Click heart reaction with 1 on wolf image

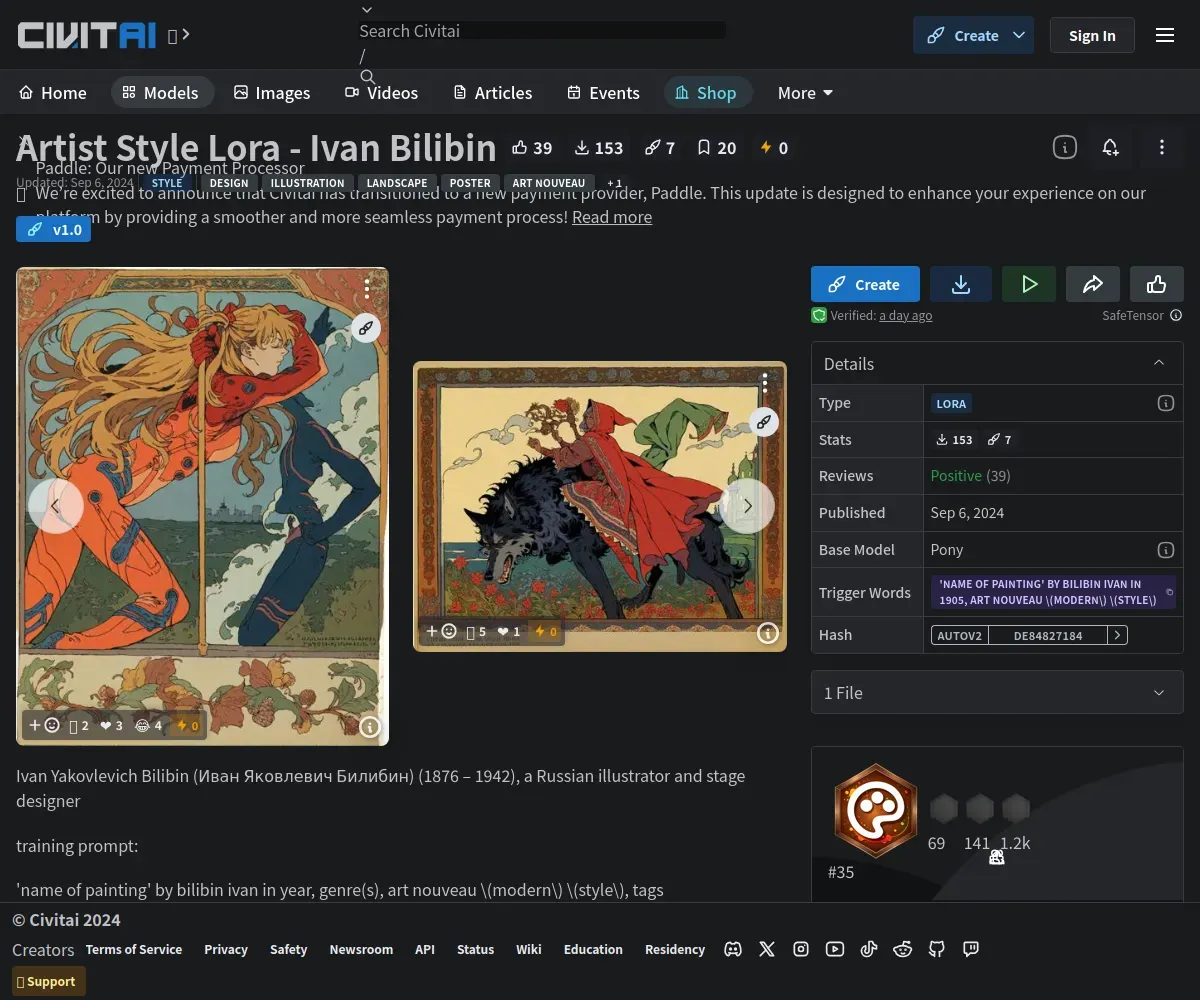point(509,631)
